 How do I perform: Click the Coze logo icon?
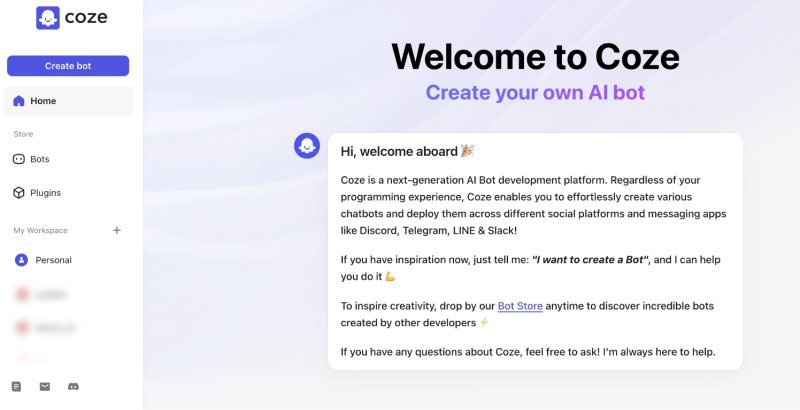pos(48,18)
